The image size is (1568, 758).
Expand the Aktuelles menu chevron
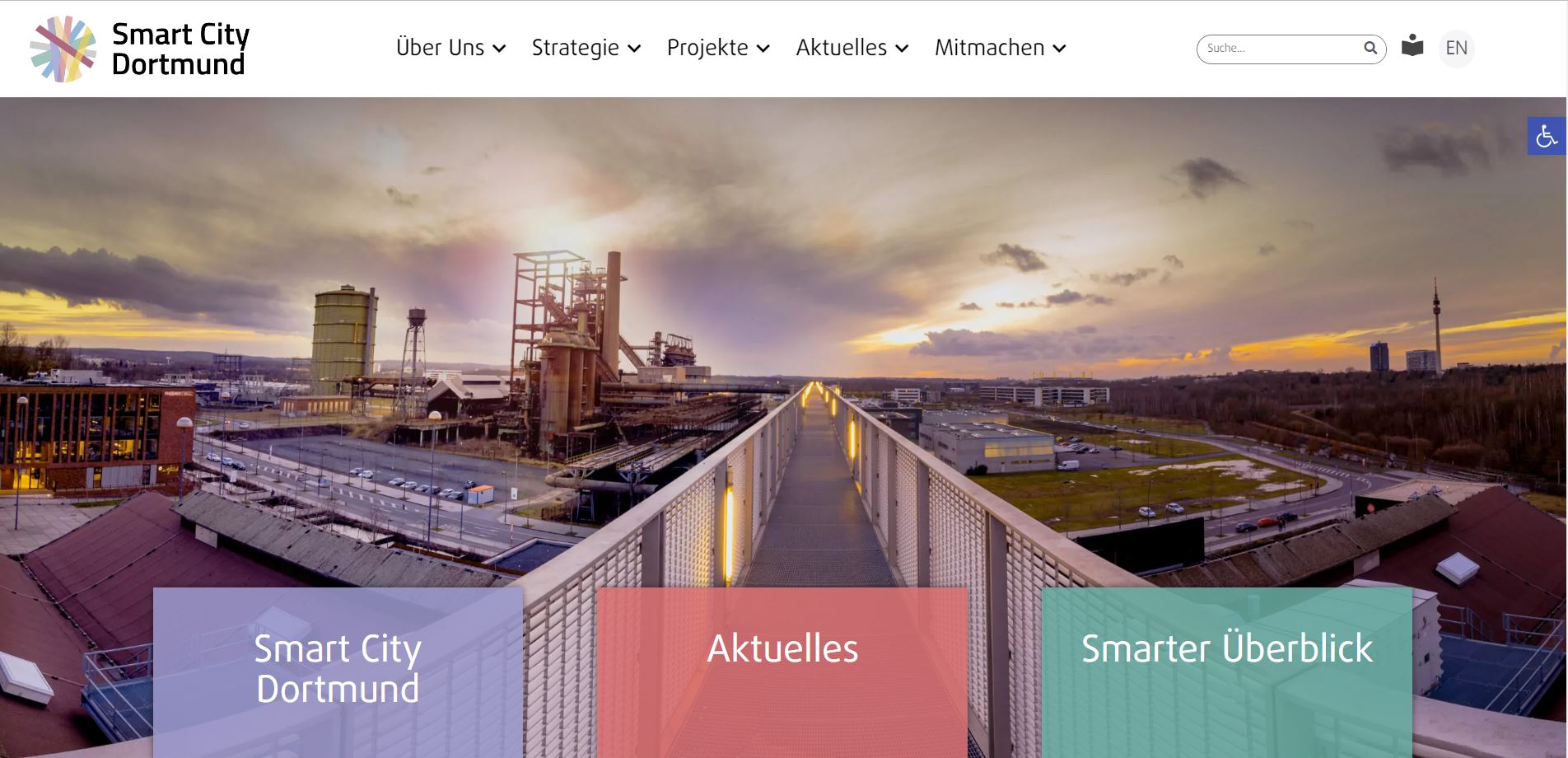pyautogui.click(x=902, y=49)
